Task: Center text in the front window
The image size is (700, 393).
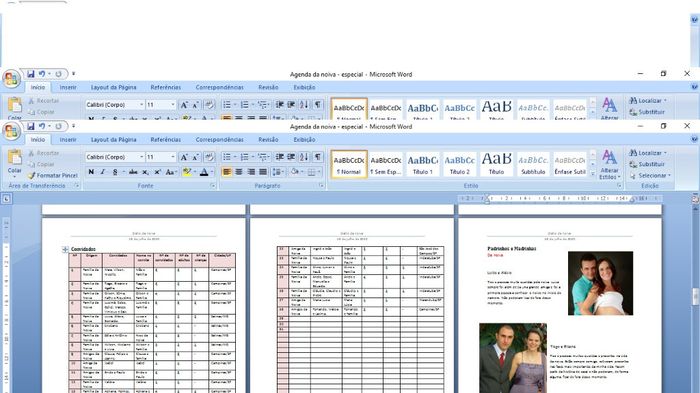Action: (239, 172)
